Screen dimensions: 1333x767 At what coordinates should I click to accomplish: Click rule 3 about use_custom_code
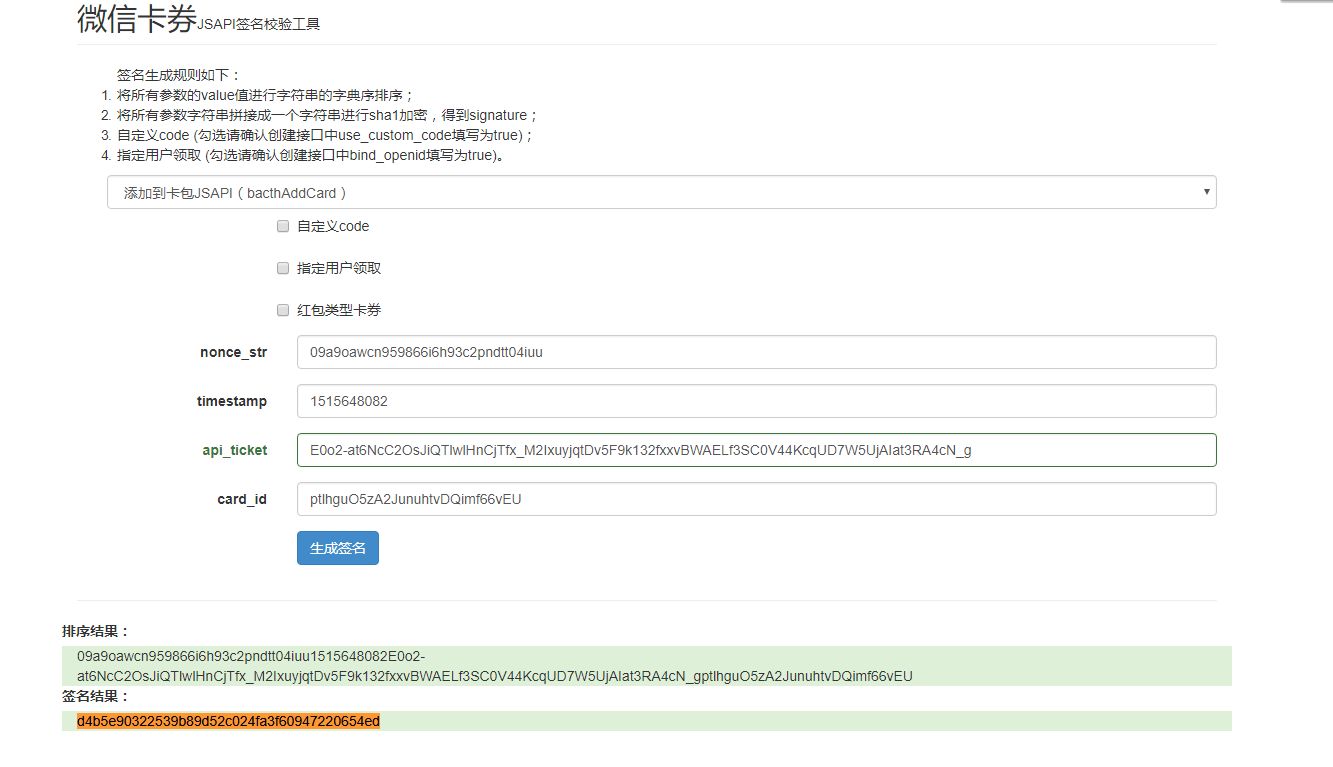[x=326, y=136]
